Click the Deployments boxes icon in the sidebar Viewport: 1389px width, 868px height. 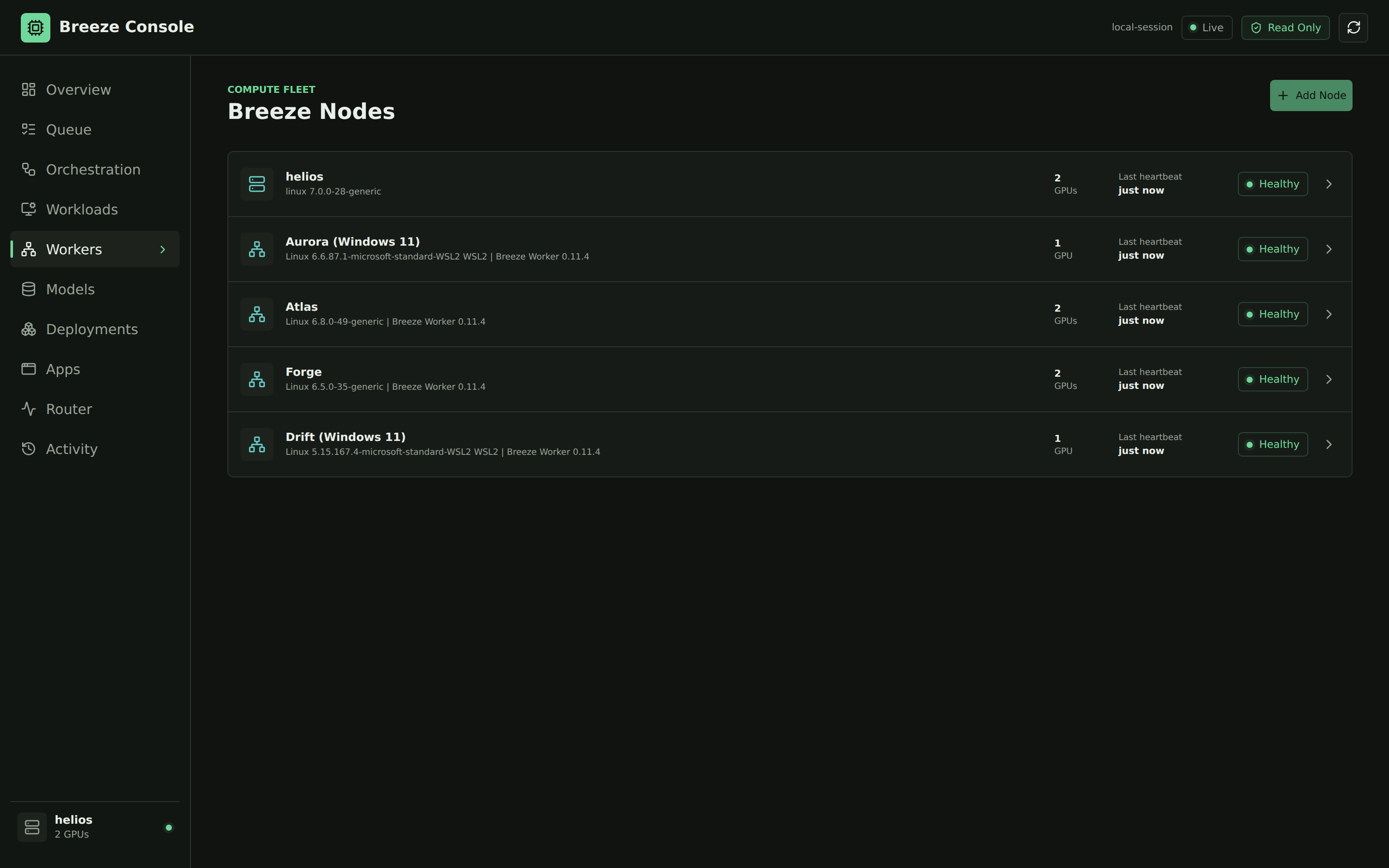pyautogui.click(x=29, y=329)
